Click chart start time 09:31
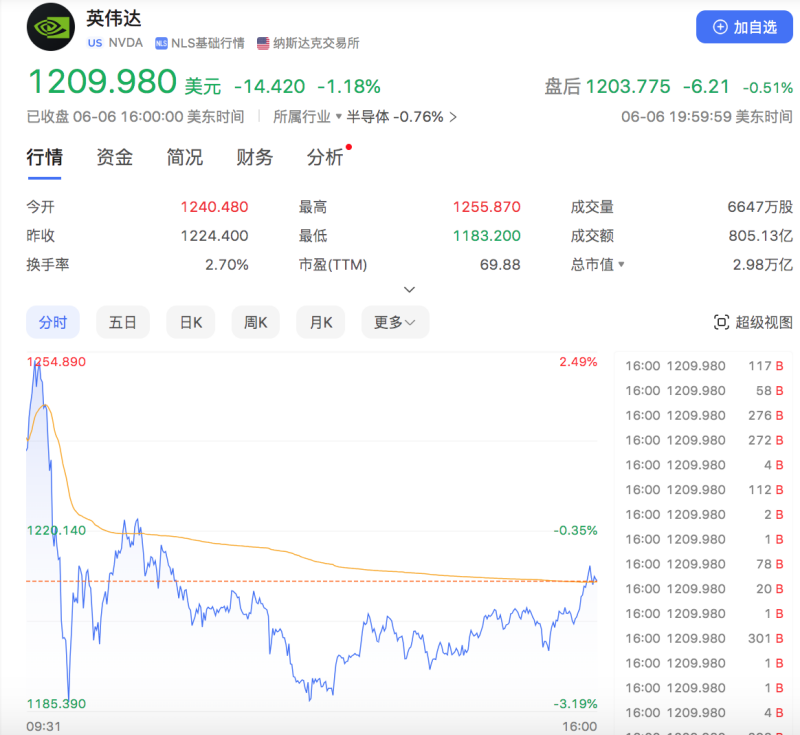The height and width of the screenshot is (735, 800). (43, 726)
